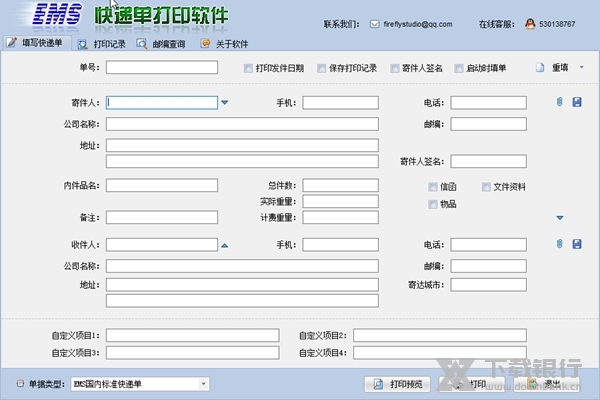The image size is (600, 400).
Task: Click the 打印预览 button
Action: 397,384
